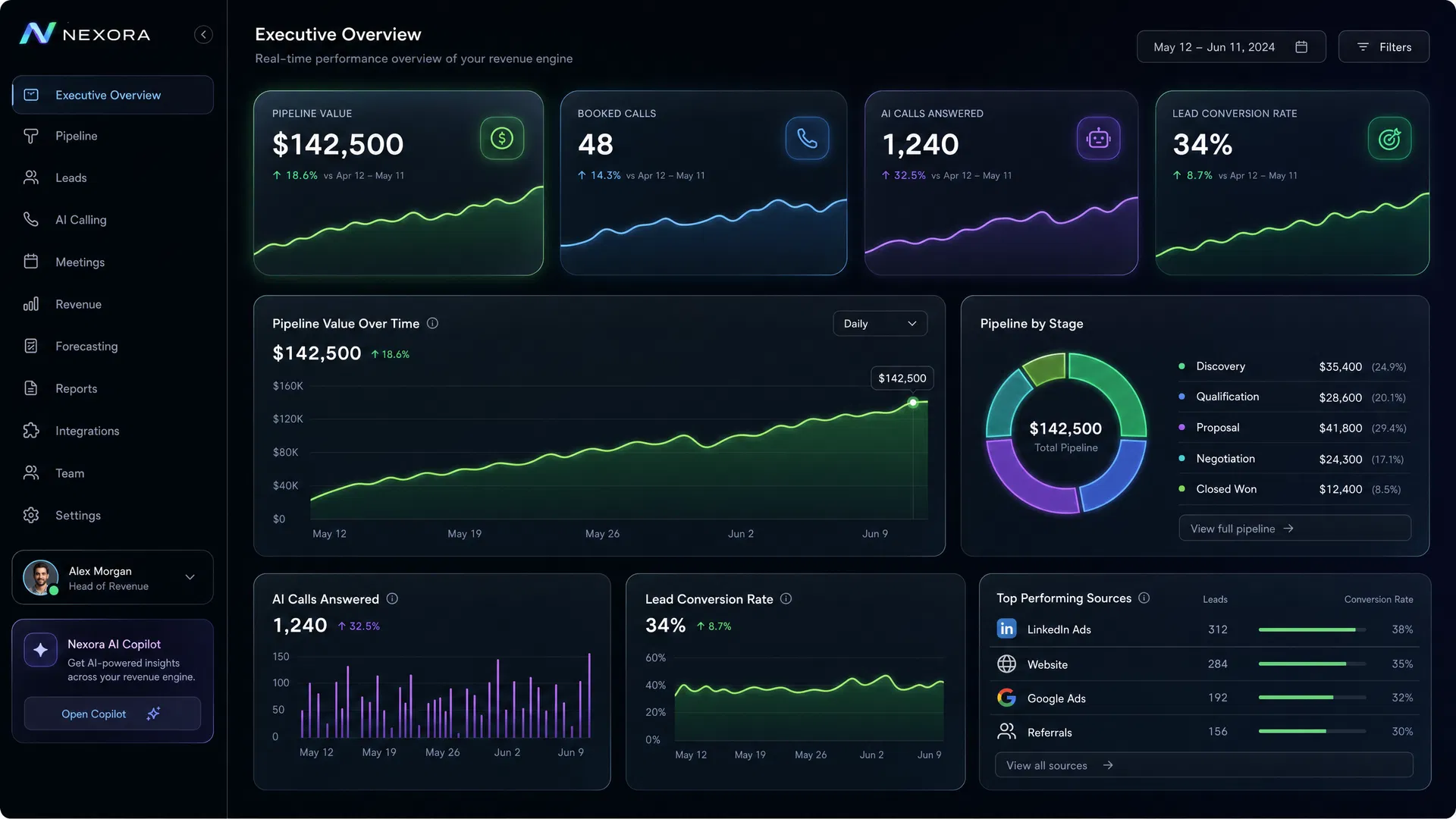Click View full pipeline link
1456x819 pixels.
pyautogui.click(x=1294, y=529)
